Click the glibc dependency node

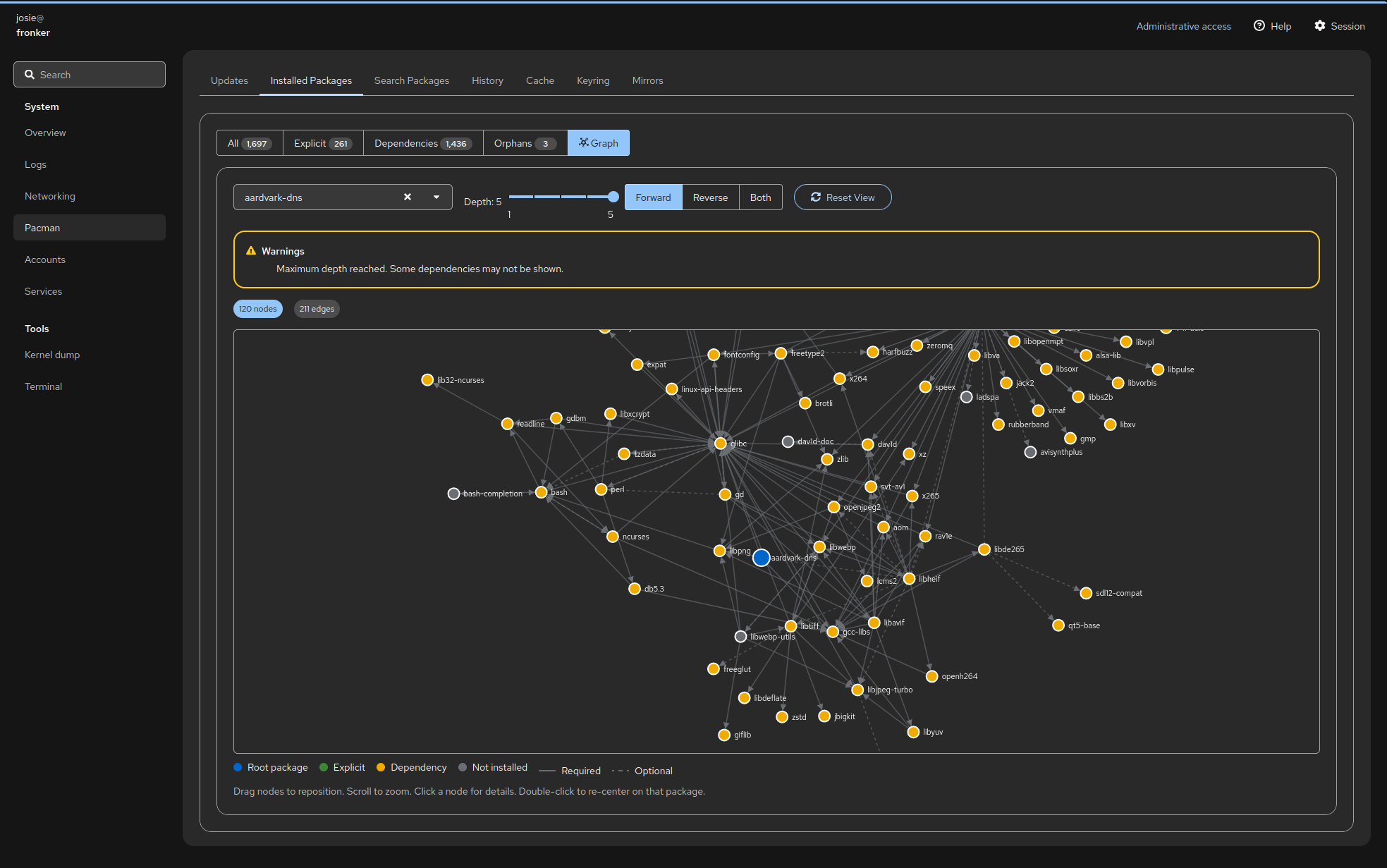720,444
